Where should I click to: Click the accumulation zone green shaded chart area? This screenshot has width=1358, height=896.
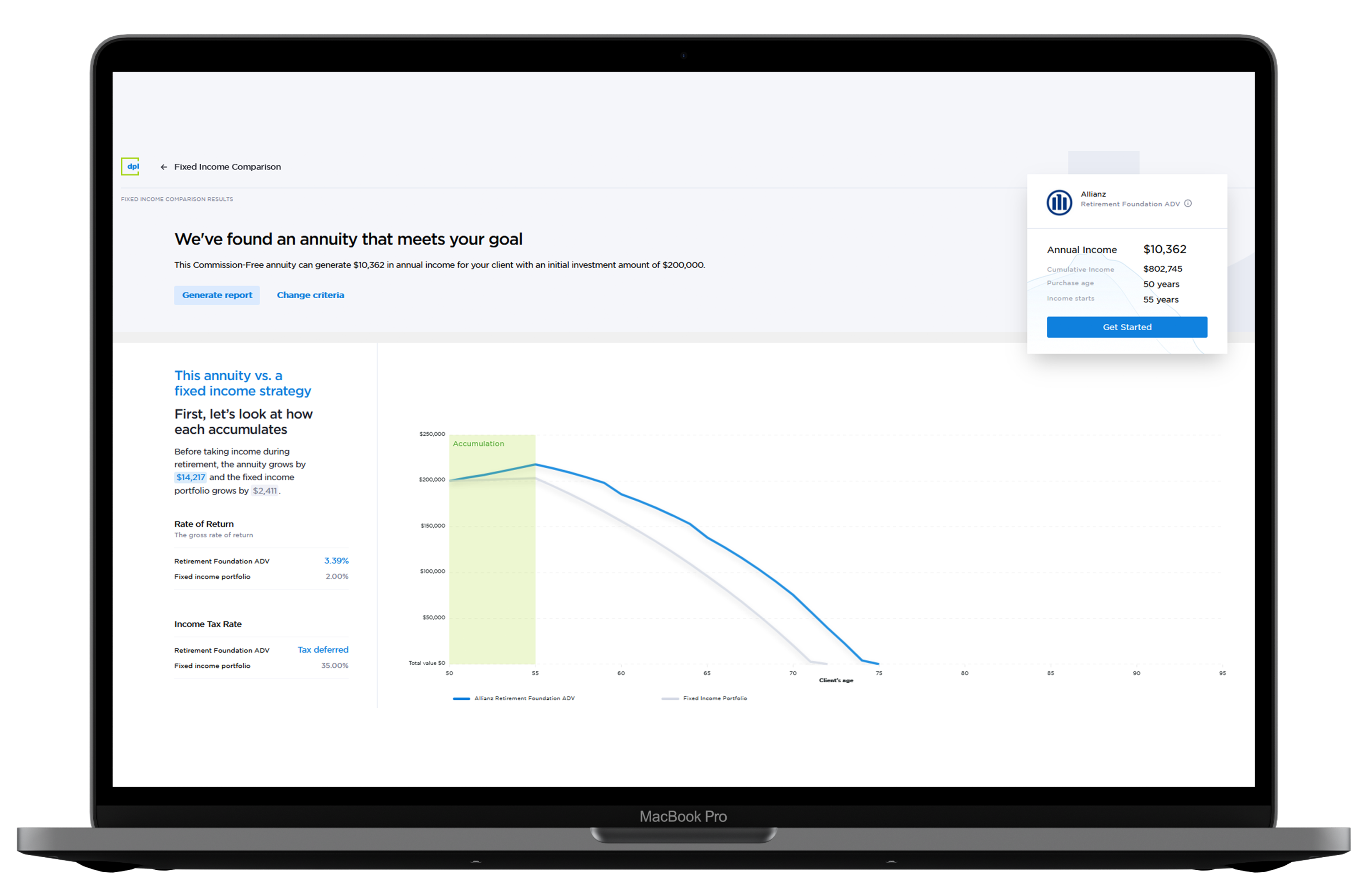coord(492,549)
